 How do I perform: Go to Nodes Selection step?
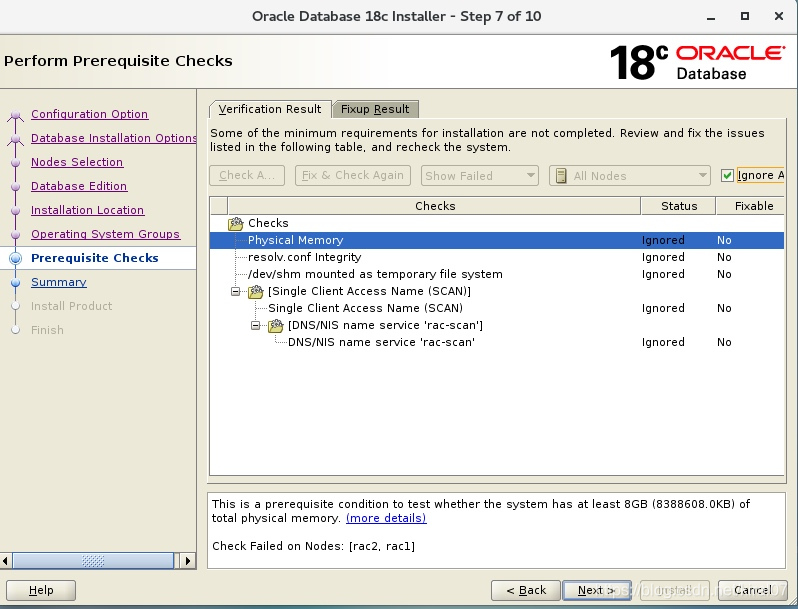point(77,162)
